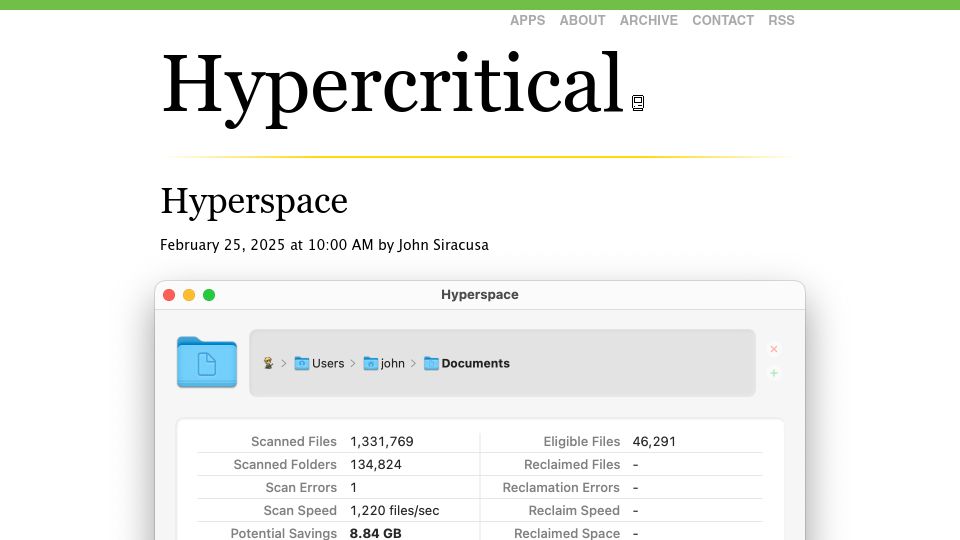Viewport: 960px width, 540px height.
Task: Select the Users folder in the path bar
Action: coord(319,363)
